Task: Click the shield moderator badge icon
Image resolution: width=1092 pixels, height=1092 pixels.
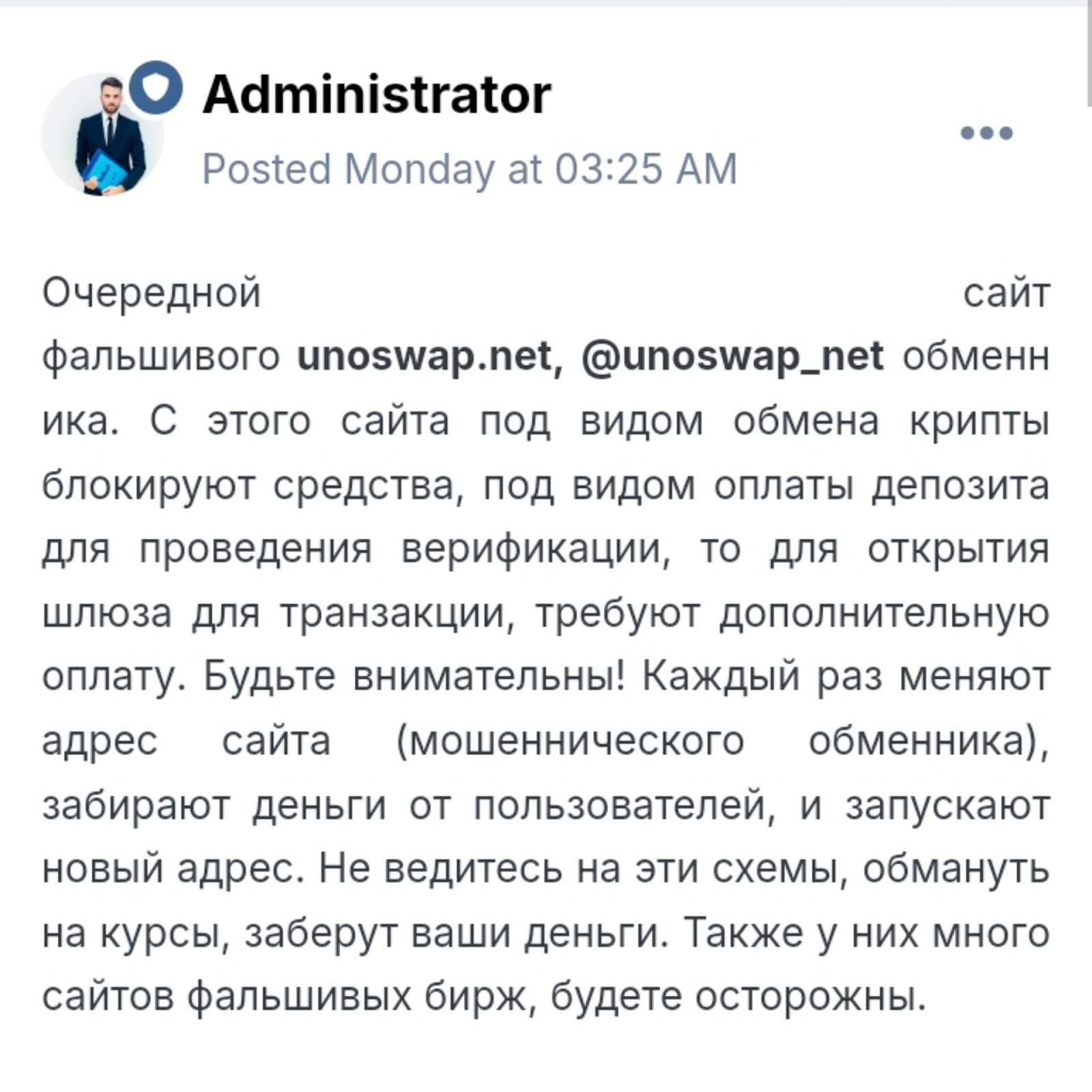Action: click(156, 88)
